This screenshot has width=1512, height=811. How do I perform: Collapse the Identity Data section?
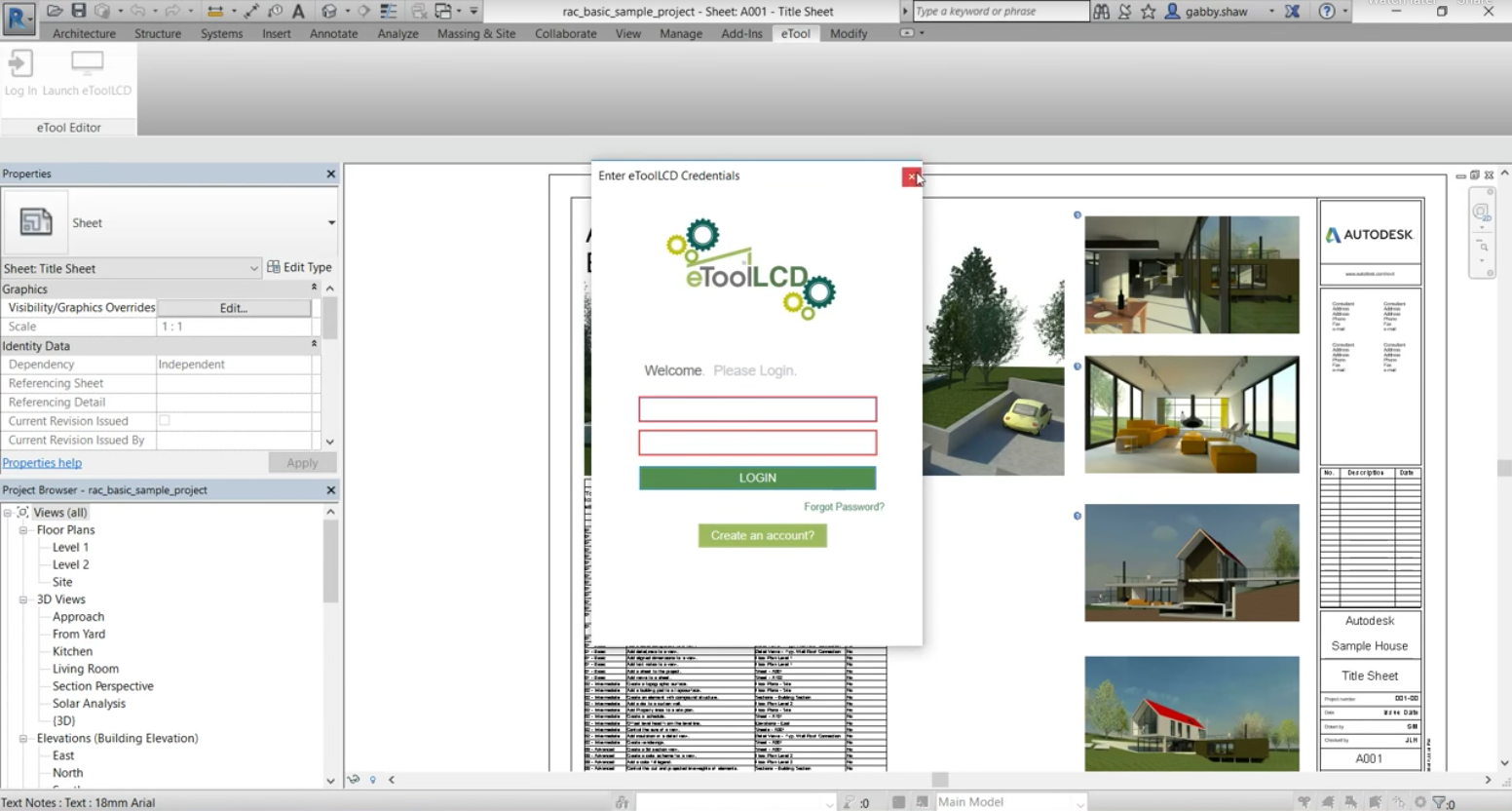(314, 345)
